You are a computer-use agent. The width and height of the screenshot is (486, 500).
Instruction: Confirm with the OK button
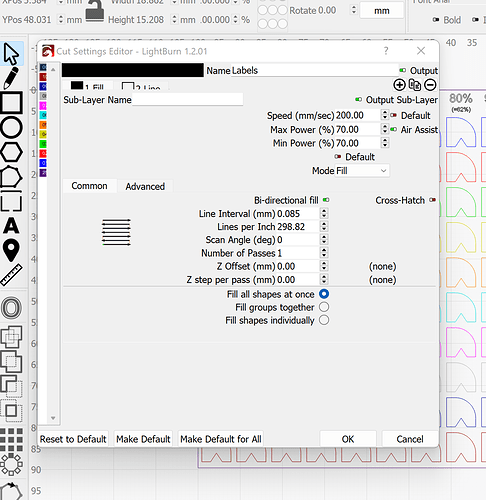point(348,439)
